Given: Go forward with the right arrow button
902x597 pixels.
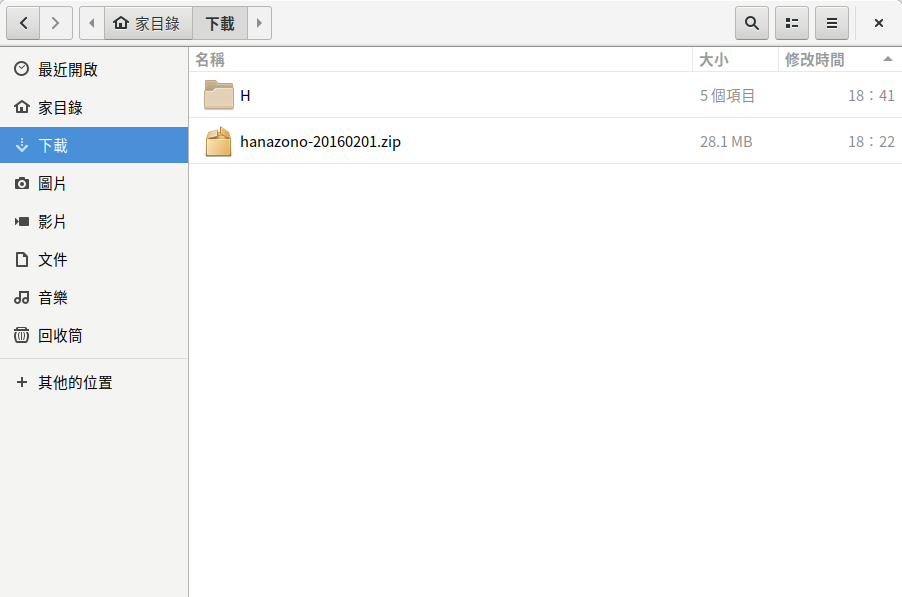Looking at the screenshot, I should pyautogui.click(x=56, y=23).
